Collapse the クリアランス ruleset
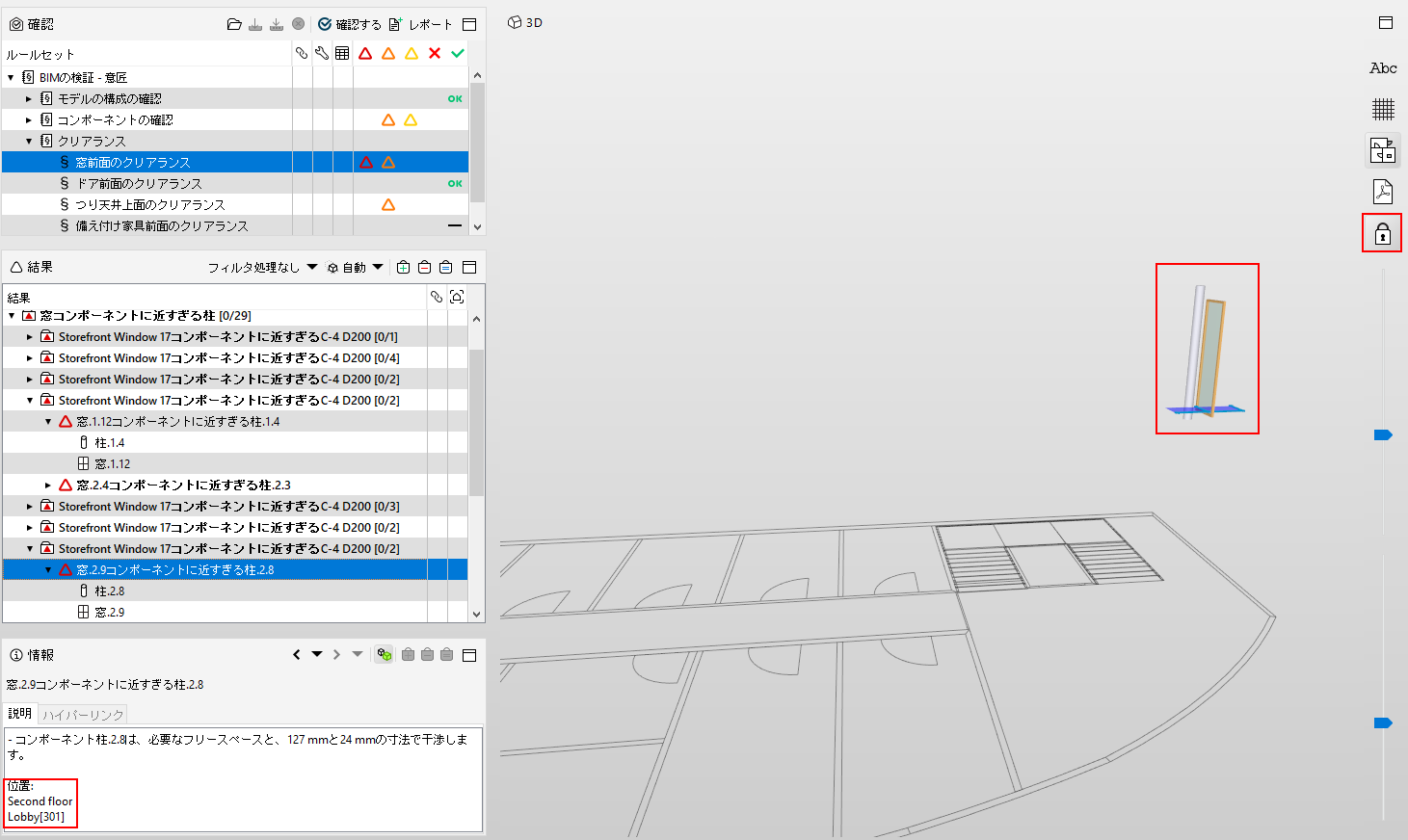This screenshot has width=1408, height=840. [29, 141]
